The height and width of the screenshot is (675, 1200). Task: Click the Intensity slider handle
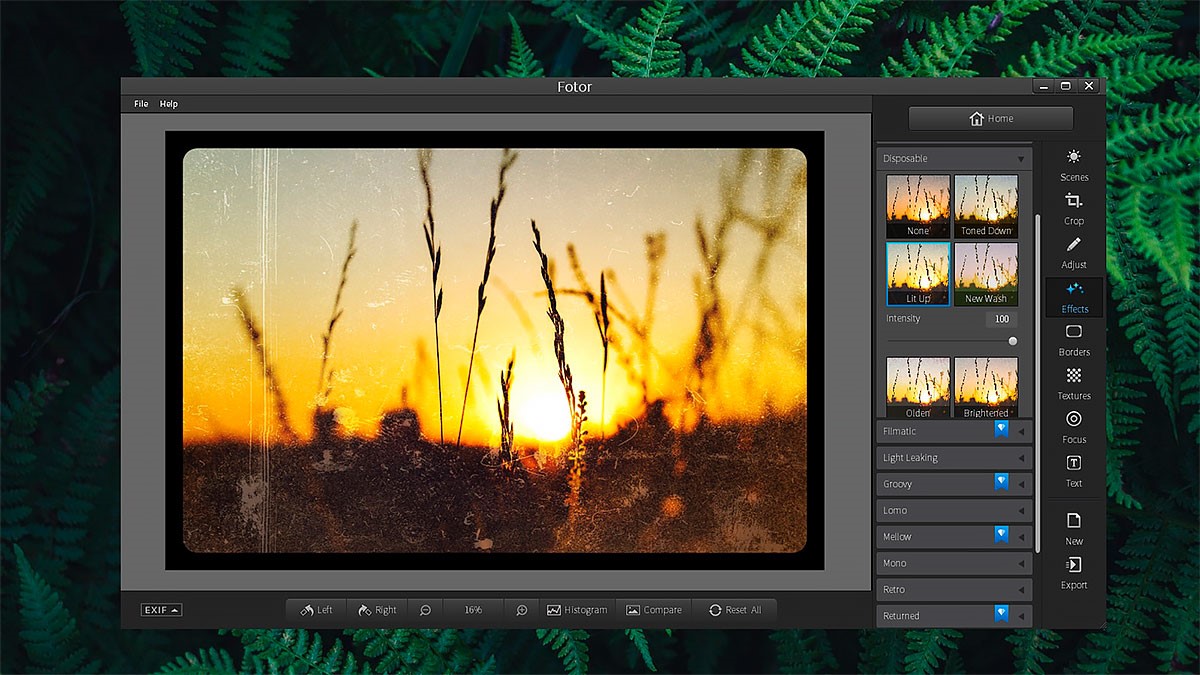[1012, 341]
